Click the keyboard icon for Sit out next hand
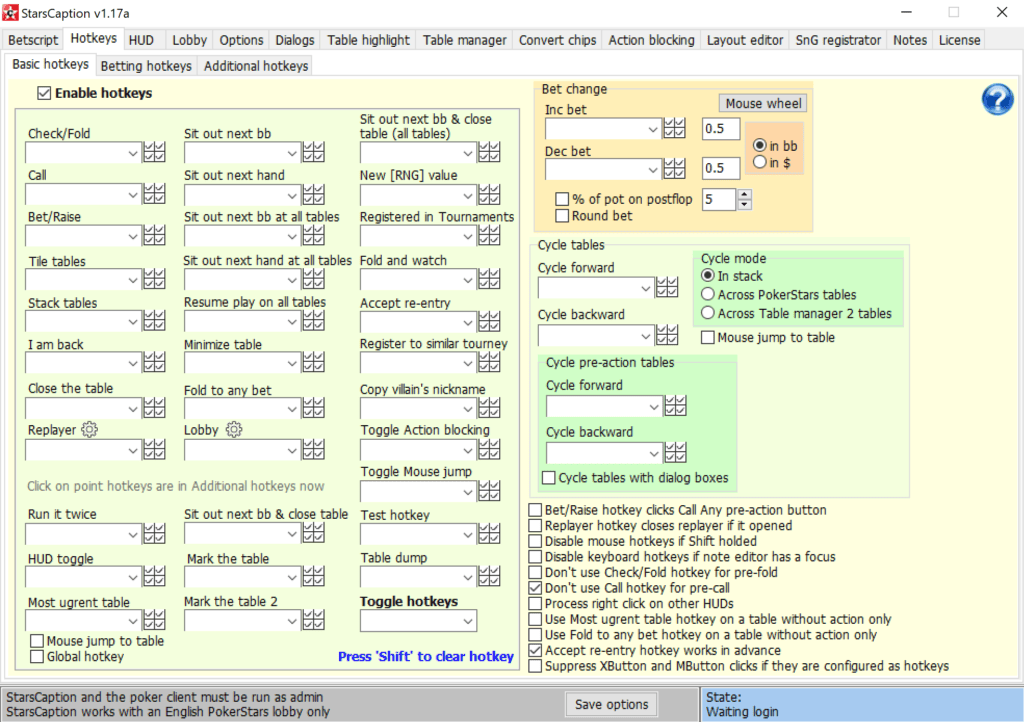Viewport: 1024px width, 722px height. [313, 195]
